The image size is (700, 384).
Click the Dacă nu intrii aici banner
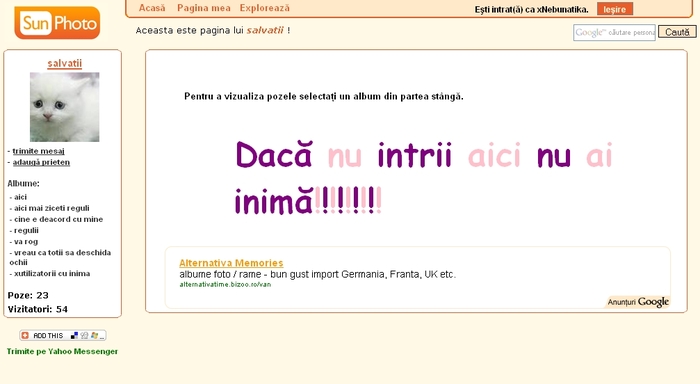pyautogui.click(x=424, y=179)
